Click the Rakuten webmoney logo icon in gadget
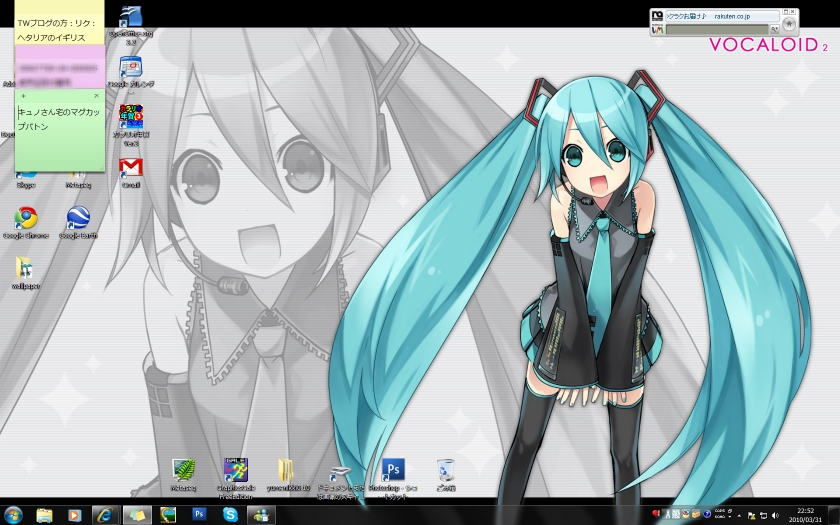 [657, 29]
